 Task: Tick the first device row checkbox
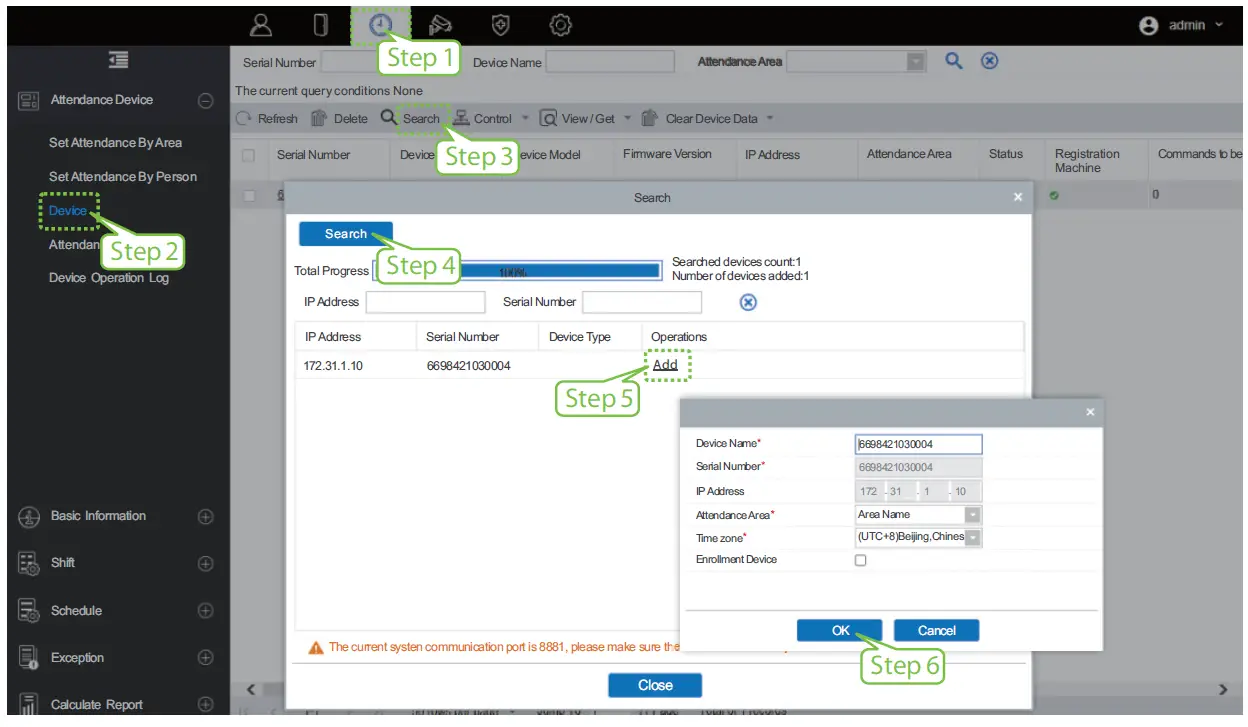[249, 196]
